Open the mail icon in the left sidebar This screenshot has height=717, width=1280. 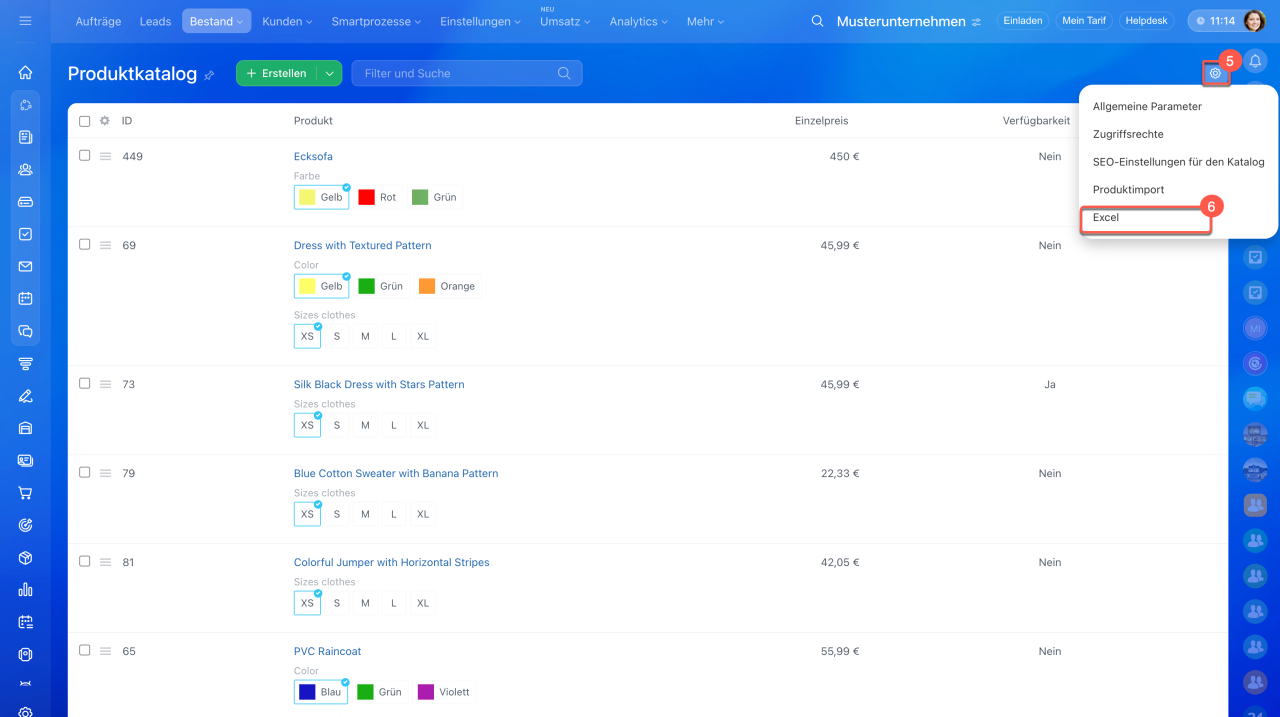pos(26,266)
